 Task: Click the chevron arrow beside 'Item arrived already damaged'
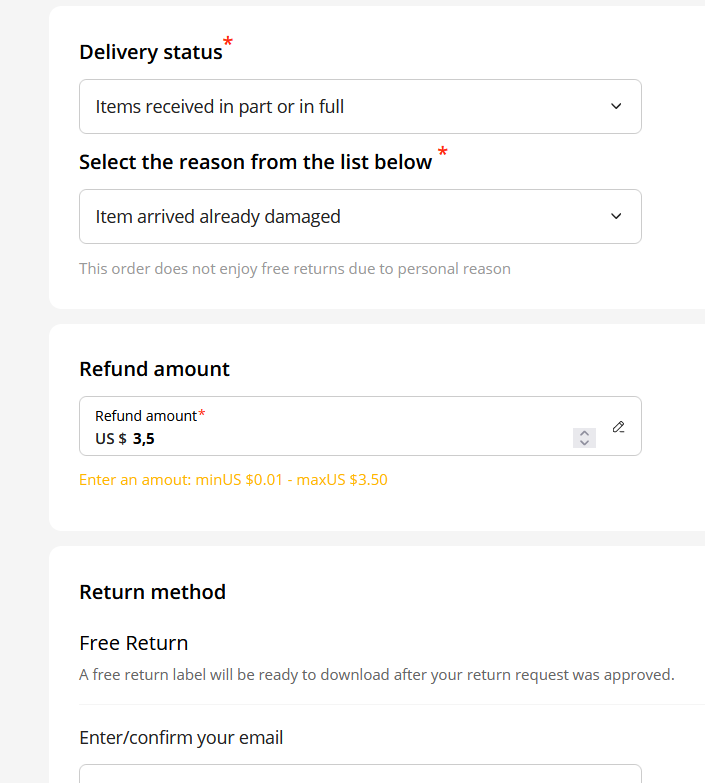[616, 216]
